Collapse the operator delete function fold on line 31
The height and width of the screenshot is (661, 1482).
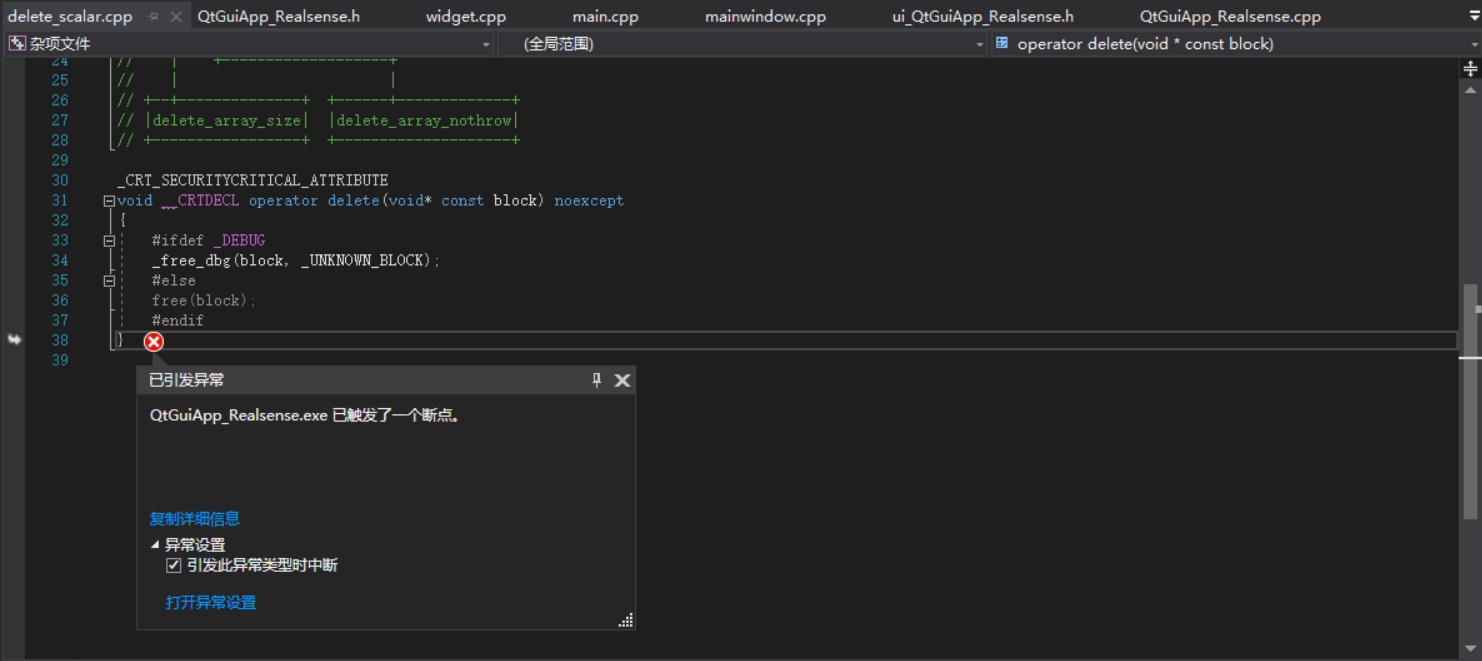click(108, 200)
